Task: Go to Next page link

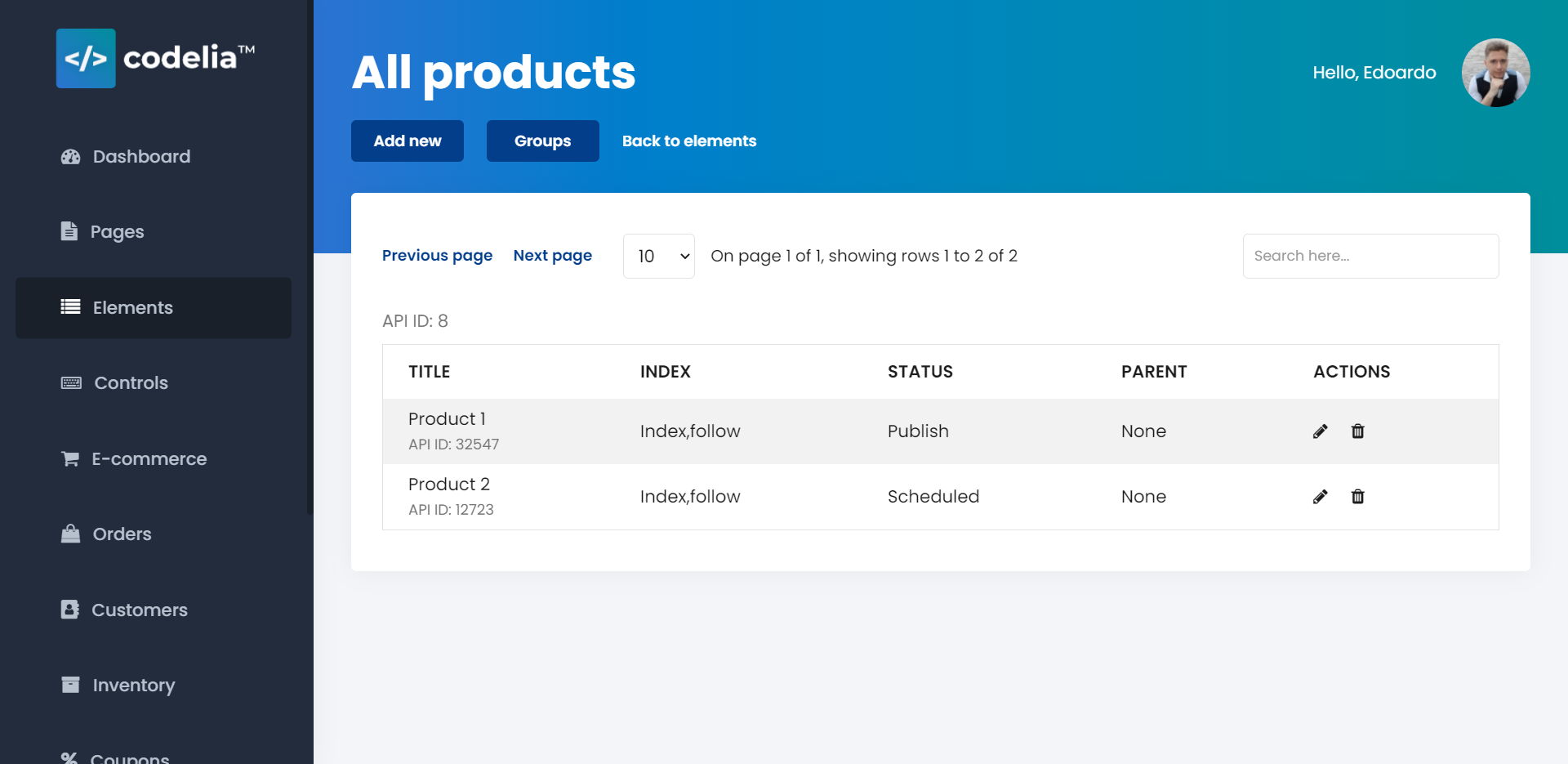Action: (x=552, y=256)
